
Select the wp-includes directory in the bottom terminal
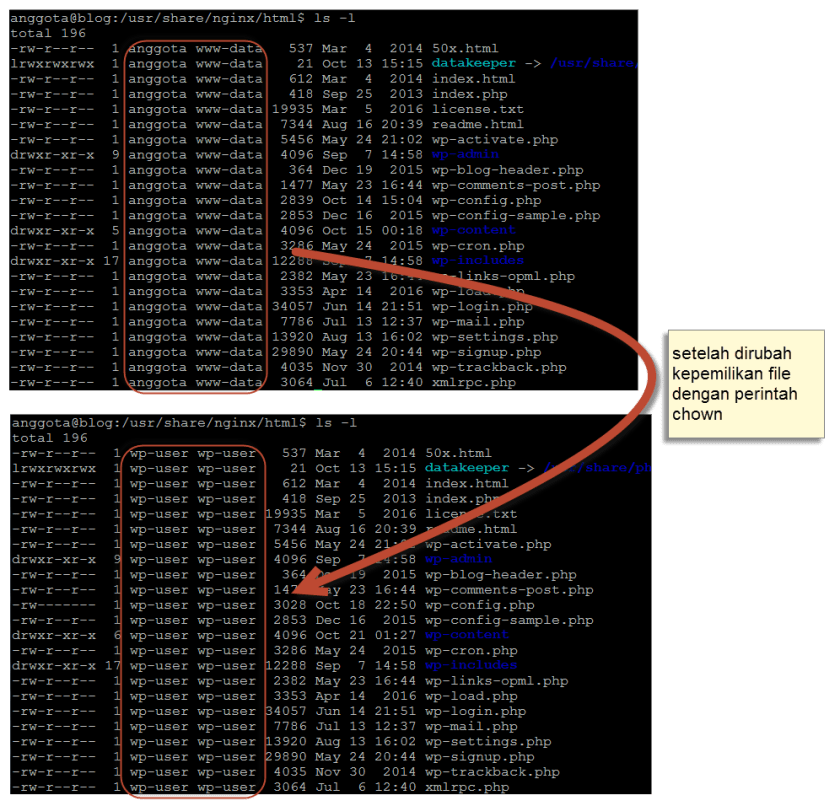(471, 665)
